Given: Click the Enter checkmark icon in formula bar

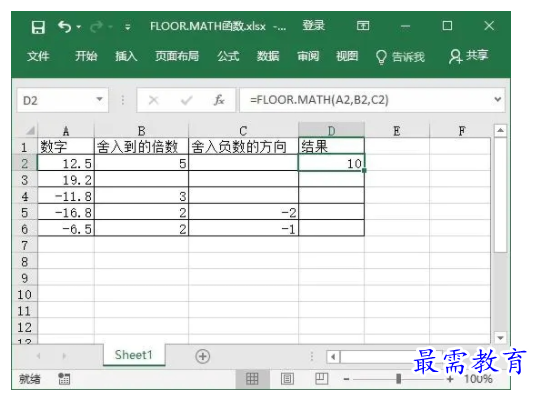Looking at the screenshot, I should coord(187,100).
